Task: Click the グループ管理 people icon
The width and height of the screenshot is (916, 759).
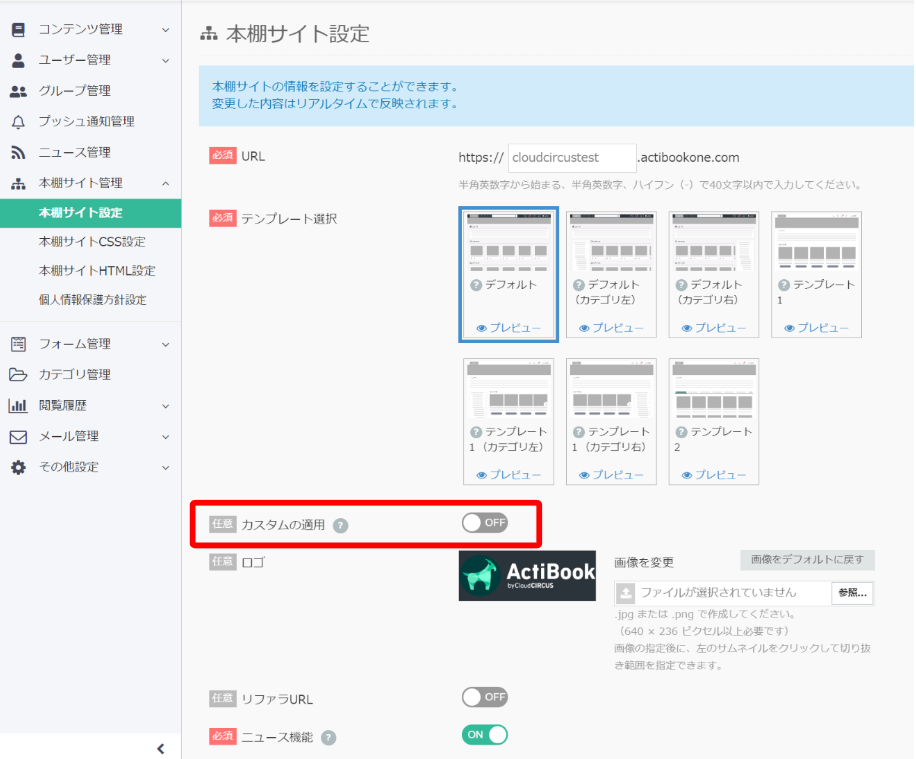Action: pos(18,91)
